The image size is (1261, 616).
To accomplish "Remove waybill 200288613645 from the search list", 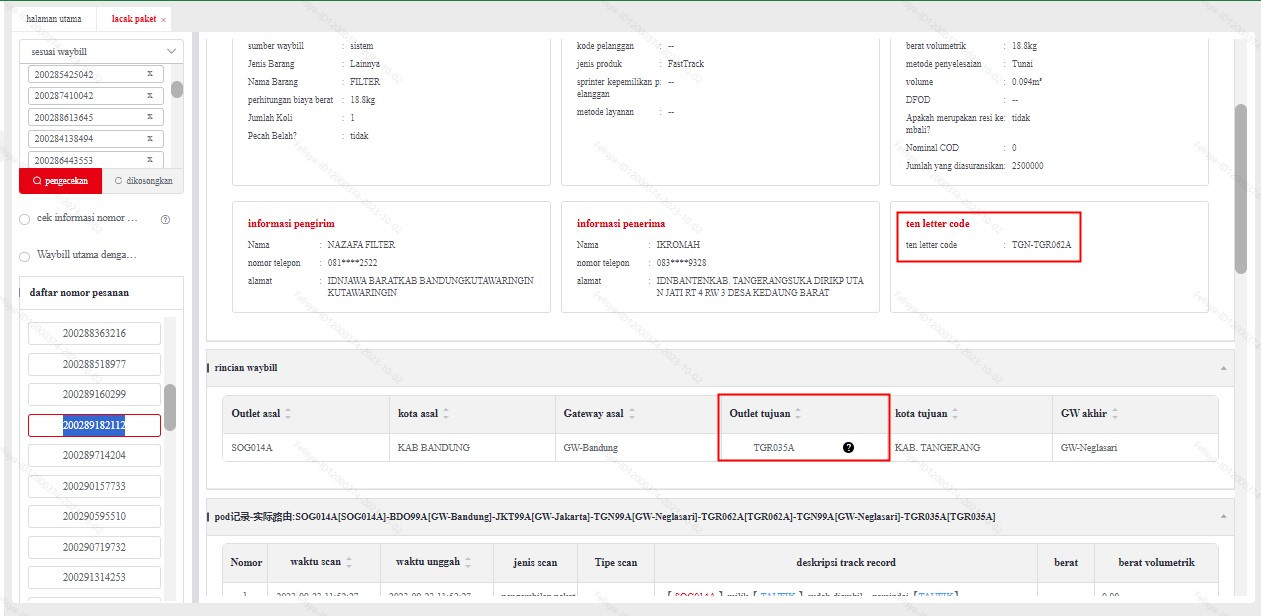I will 149,117.
